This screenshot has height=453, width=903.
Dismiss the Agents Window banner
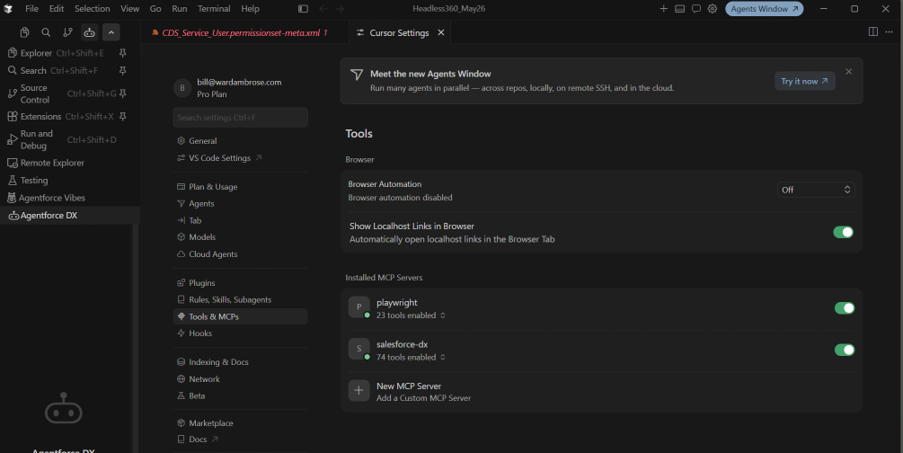[849, 71]
